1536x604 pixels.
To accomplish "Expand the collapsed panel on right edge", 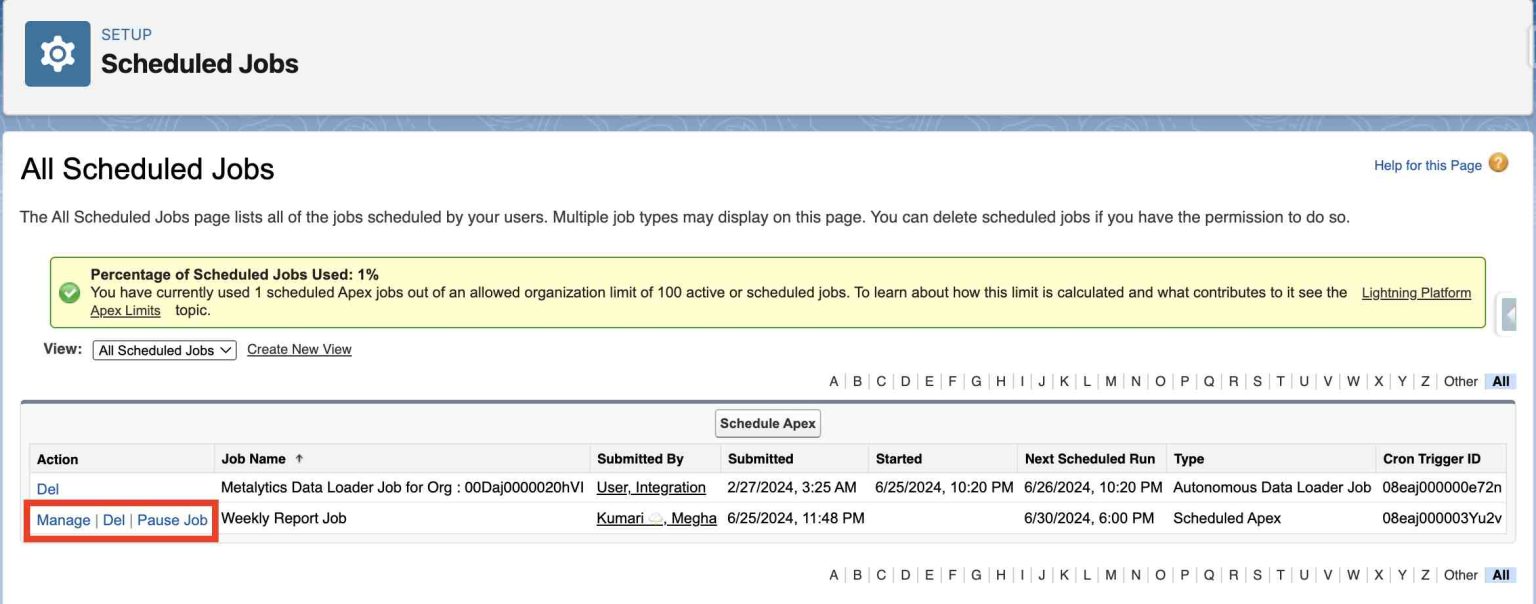I will (x=1510, y=312).
